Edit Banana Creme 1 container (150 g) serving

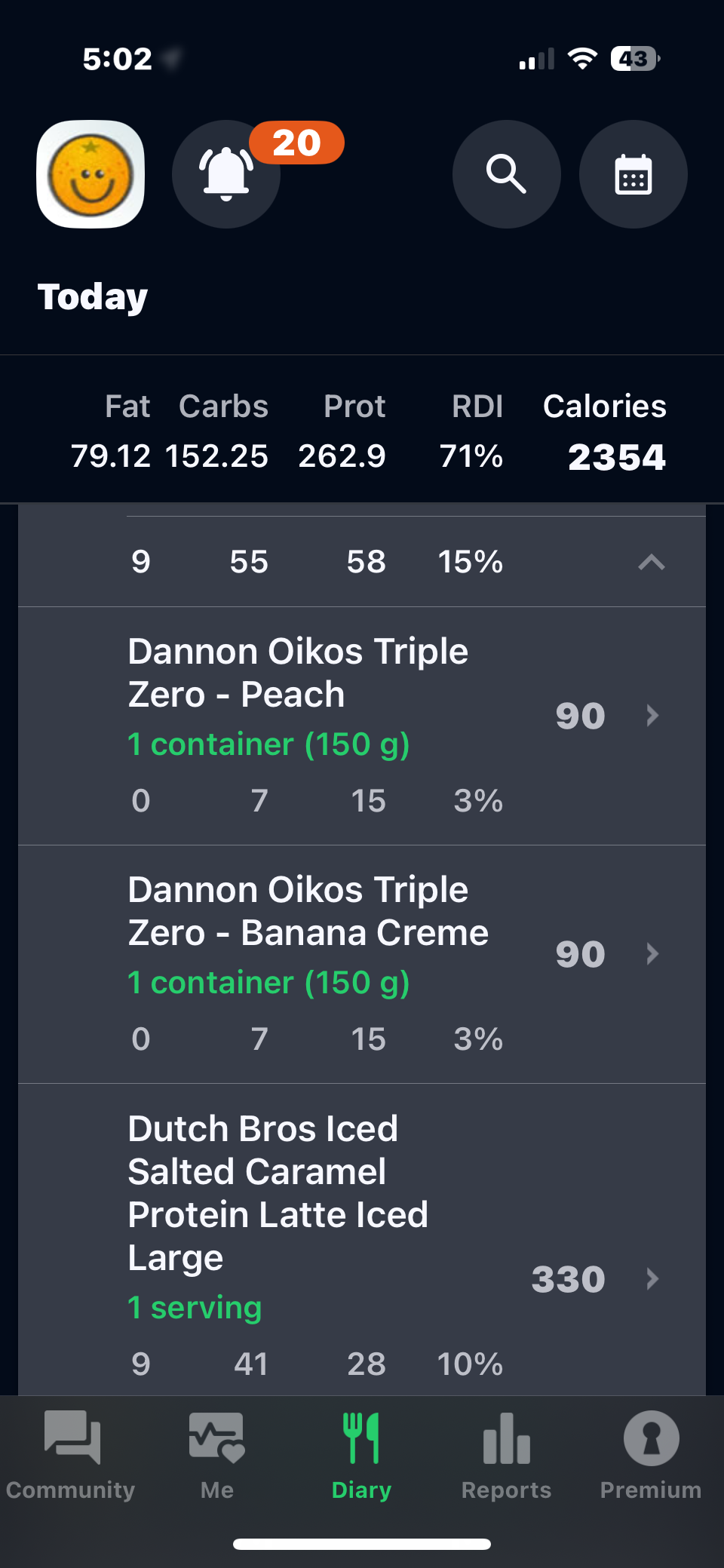pos(268,983)
